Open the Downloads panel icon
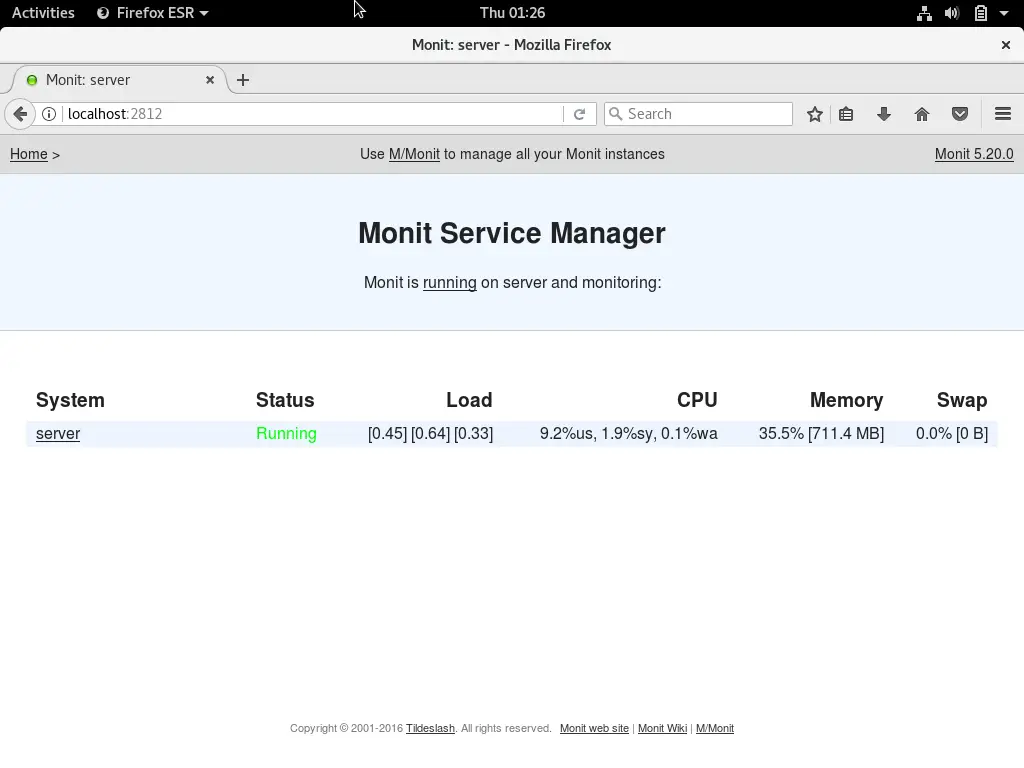This screenshot has height=768, width=1024. tap(884, 113)
